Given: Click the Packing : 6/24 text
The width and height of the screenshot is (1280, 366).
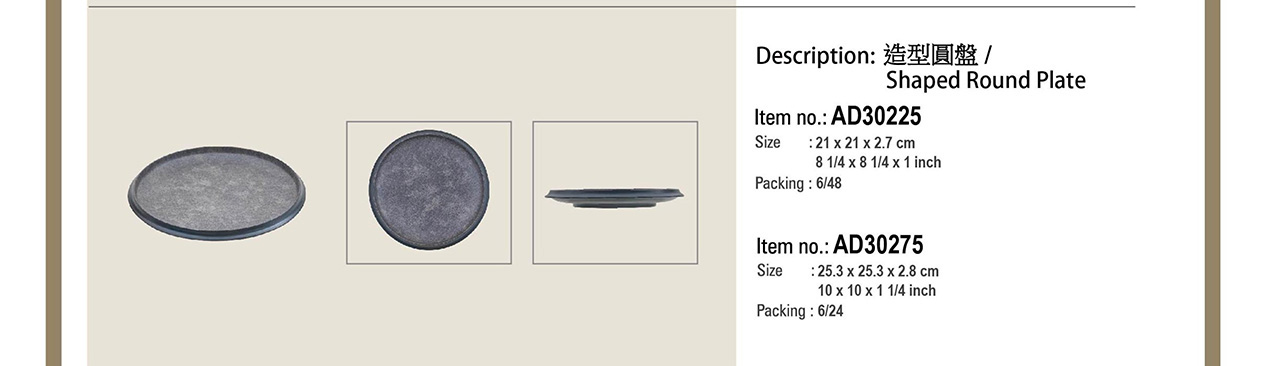Looking at the screenshot, I should click(x=800, y=311).
